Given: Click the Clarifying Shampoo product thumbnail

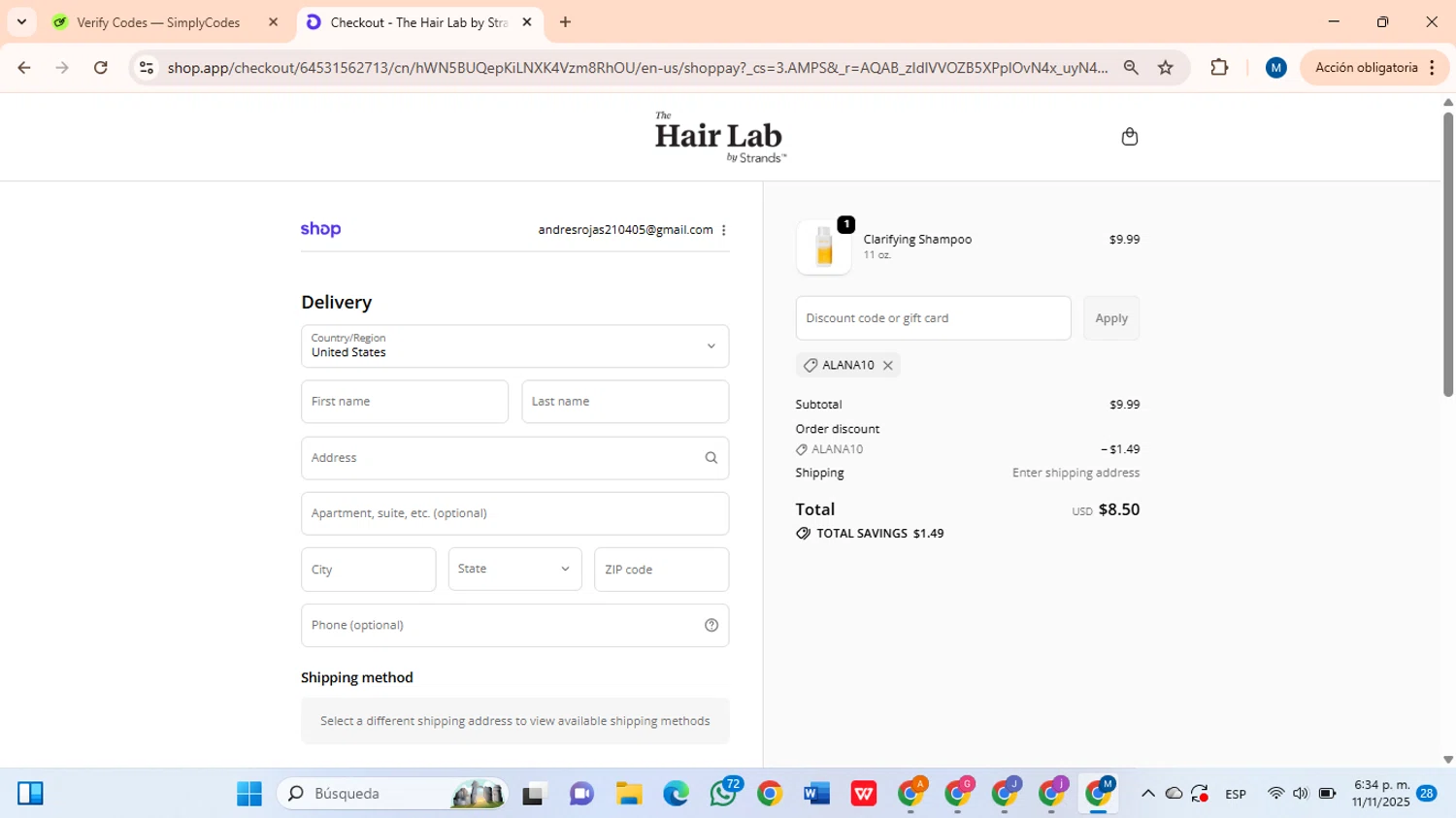Looking at the screenshot, I should click(824, 246).
